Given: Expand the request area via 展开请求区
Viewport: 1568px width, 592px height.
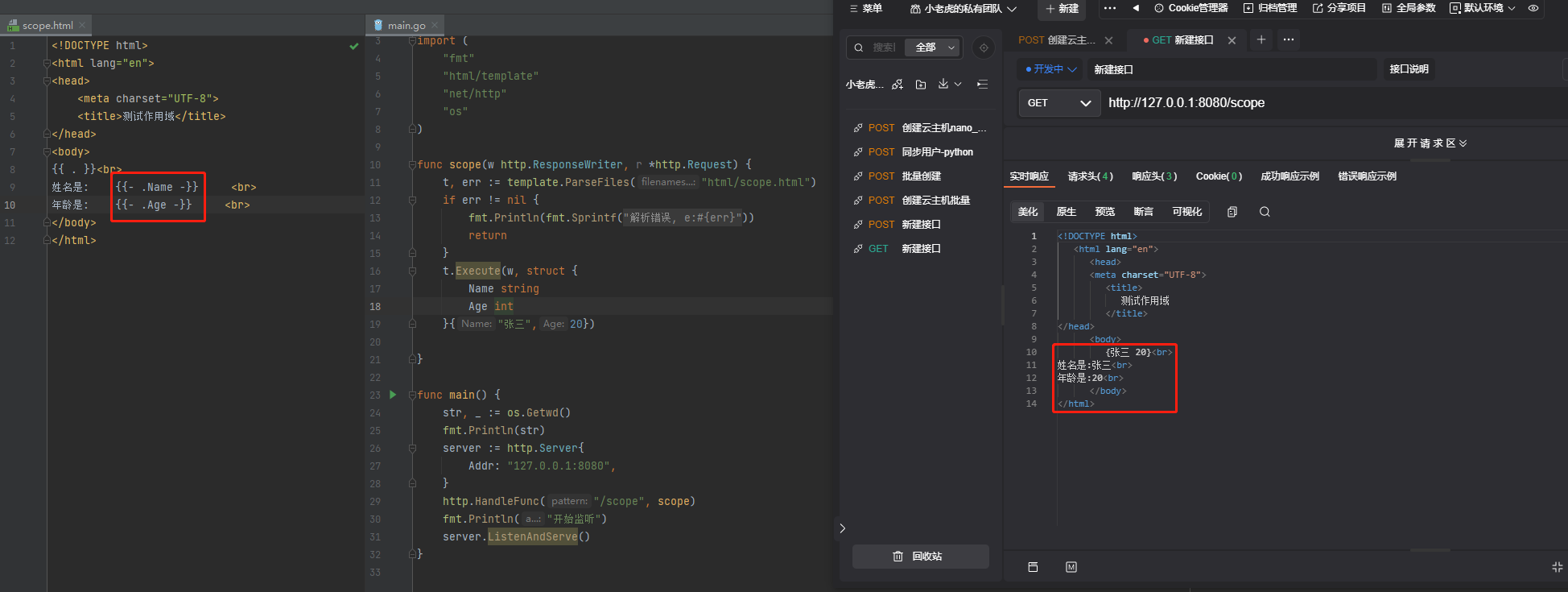Looking at the screenshot, I should pos(1430,143).
